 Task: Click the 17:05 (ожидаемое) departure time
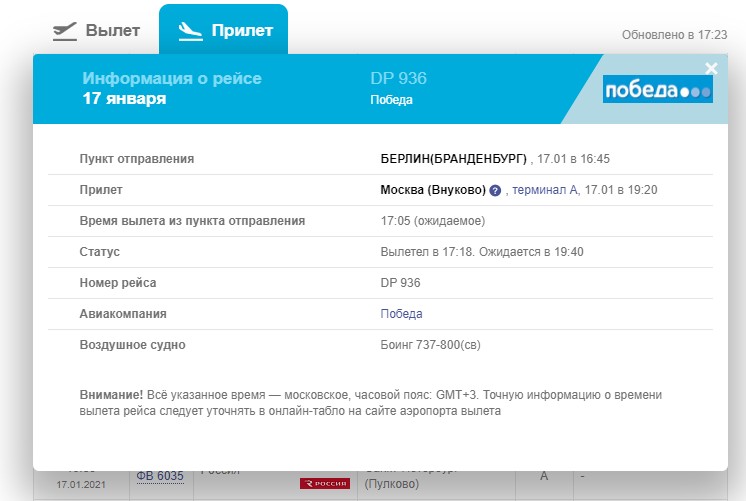click(432, 221)
